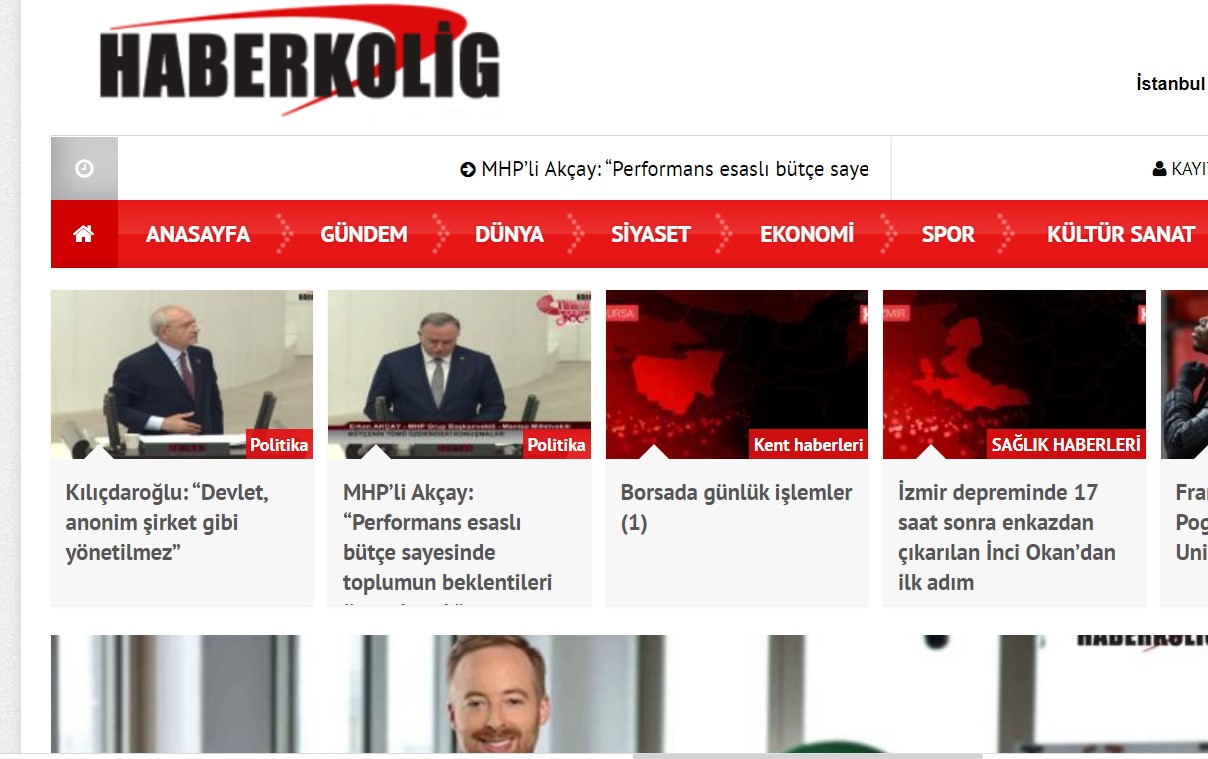The image size is (1208, 759).
Task: Open the ANASAYFA menu item
Action: point(198,235)
